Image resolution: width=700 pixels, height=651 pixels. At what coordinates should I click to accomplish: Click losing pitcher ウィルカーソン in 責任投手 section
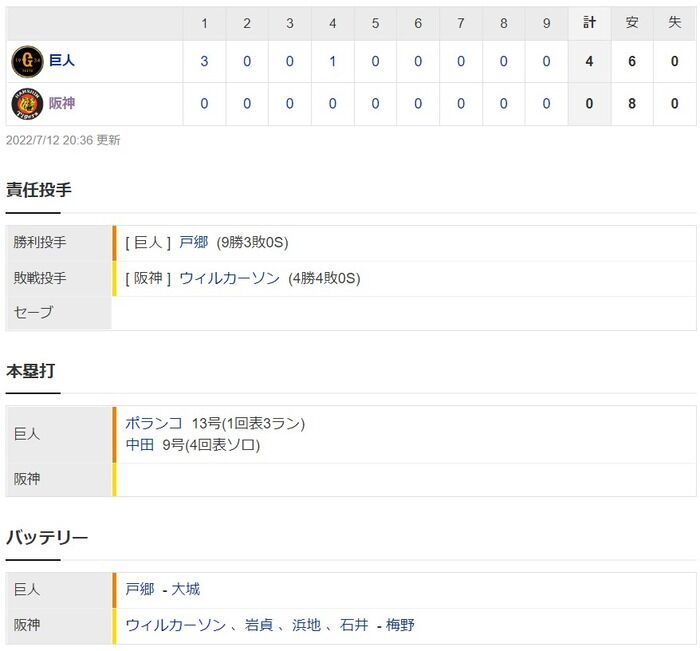229,279
